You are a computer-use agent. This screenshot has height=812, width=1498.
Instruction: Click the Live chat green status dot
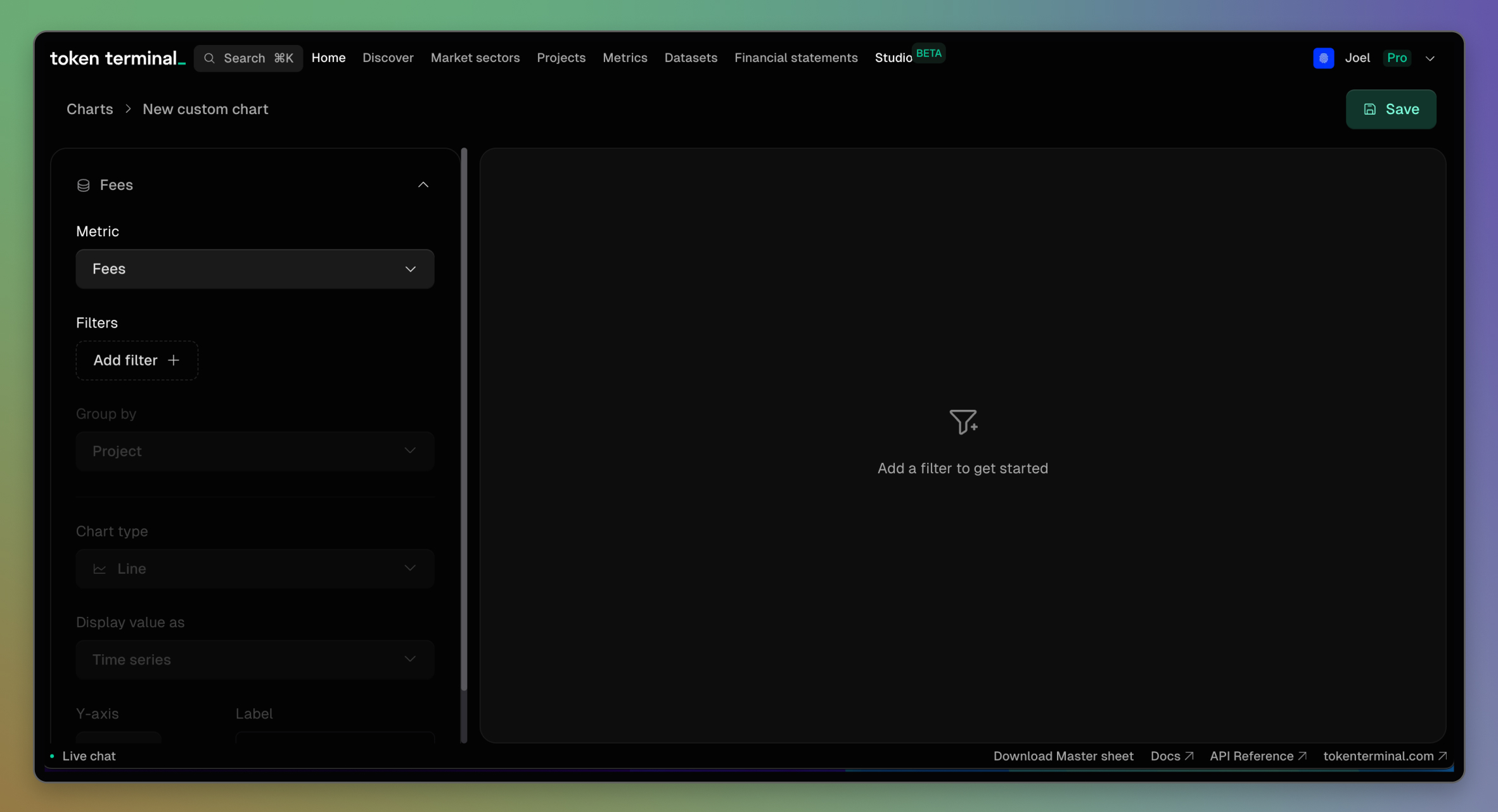coord(52,756)
